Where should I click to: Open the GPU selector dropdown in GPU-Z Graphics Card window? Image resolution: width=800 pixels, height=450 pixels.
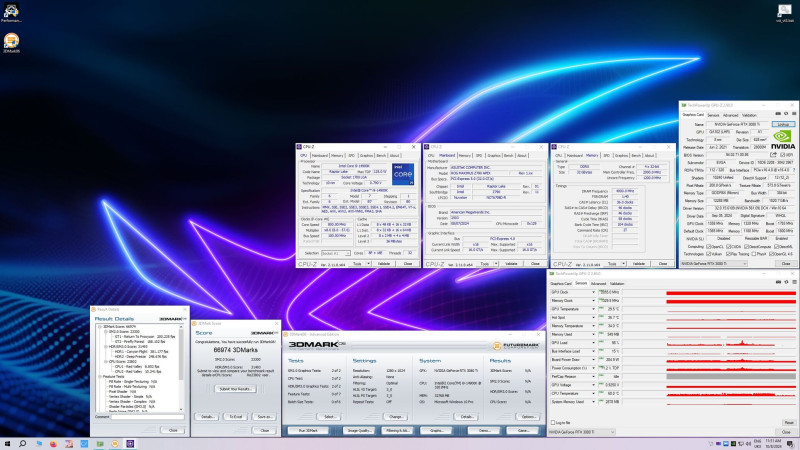click(x=714, y=264)
